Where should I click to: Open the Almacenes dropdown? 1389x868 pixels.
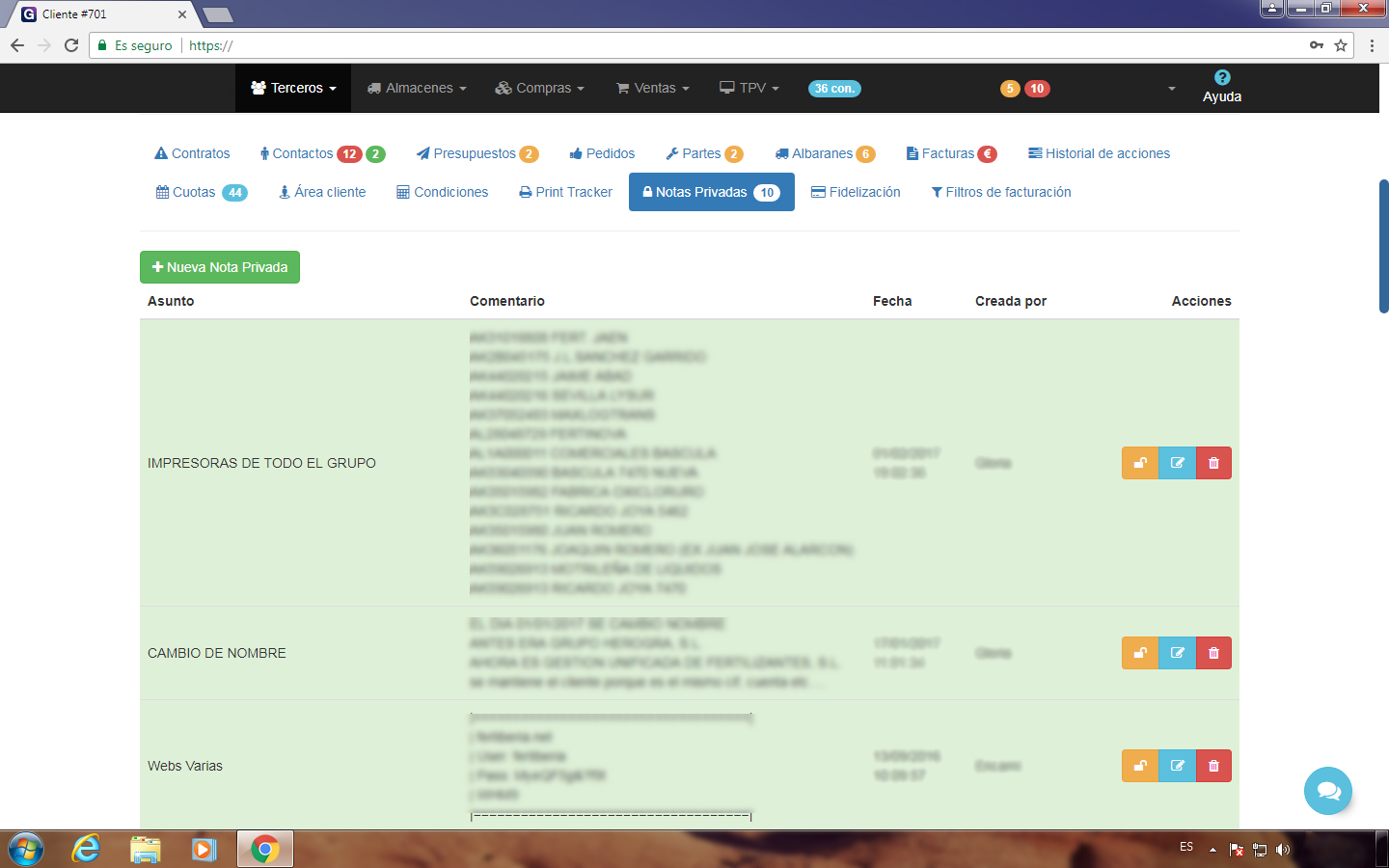[x=417, y=88]
